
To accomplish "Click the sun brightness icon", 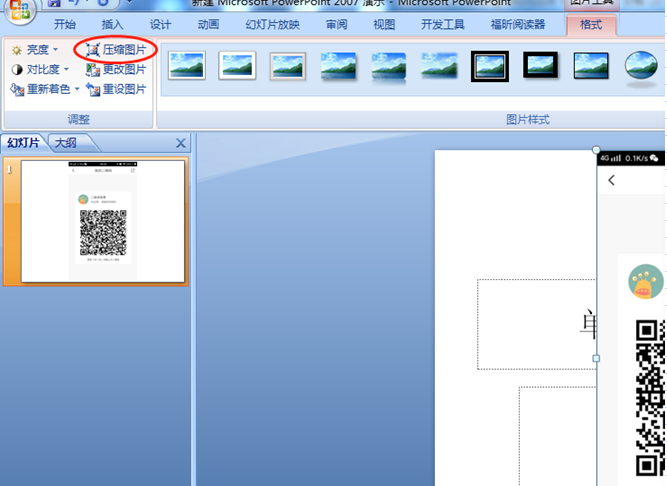I will click(x=17, y=51).
